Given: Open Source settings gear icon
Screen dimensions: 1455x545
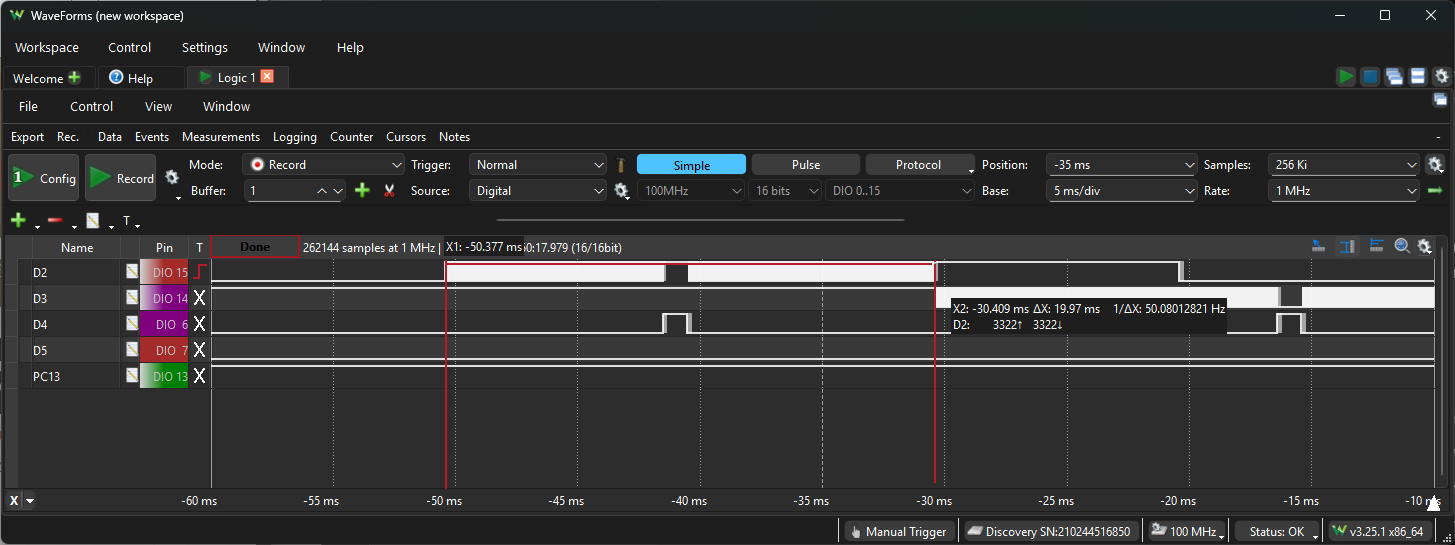Looking at the screenshot, I should click(621, 190).
